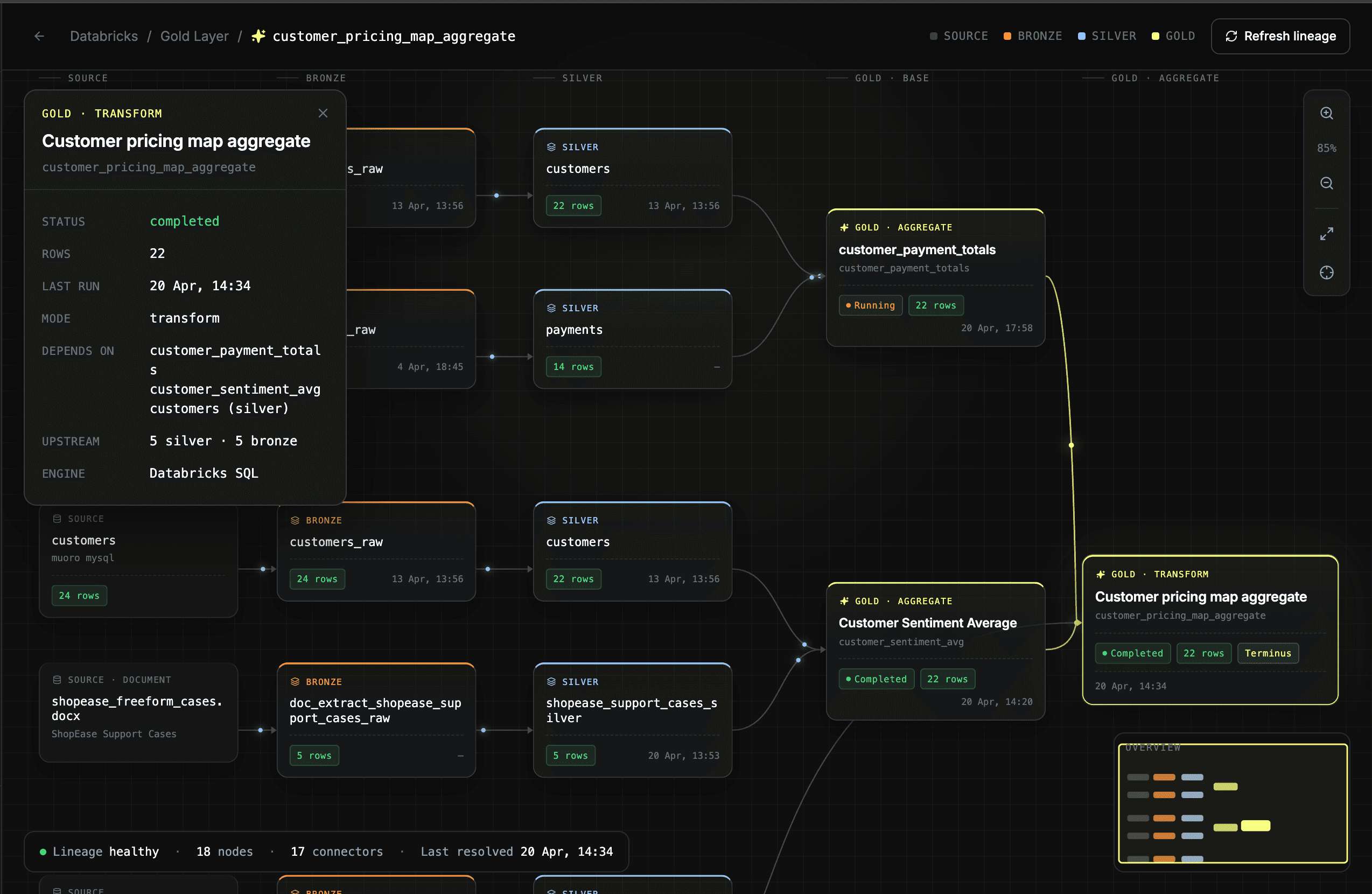This screenshot has width=1372, height=894.
Task: Recenter the canvas using the crosshair icon
Action: tap(1326, 272)
